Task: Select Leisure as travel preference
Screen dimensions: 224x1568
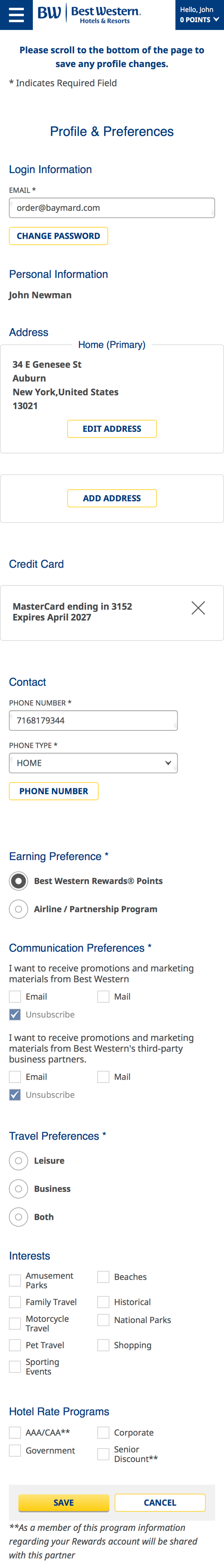Action: pos(18,1160)
